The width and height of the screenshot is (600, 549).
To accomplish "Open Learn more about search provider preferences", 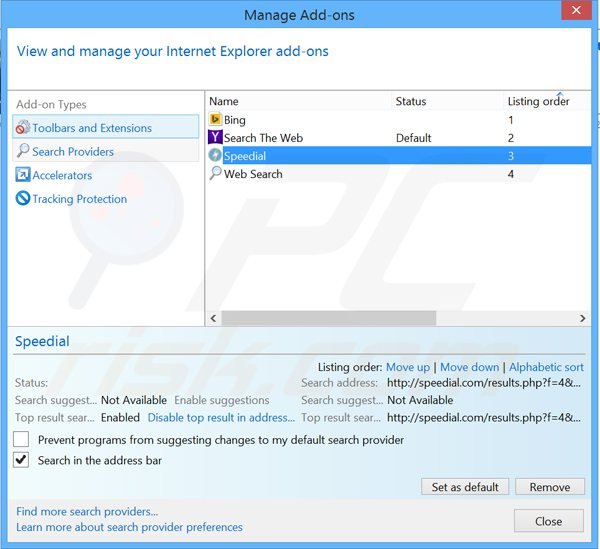I will (129, 527).
